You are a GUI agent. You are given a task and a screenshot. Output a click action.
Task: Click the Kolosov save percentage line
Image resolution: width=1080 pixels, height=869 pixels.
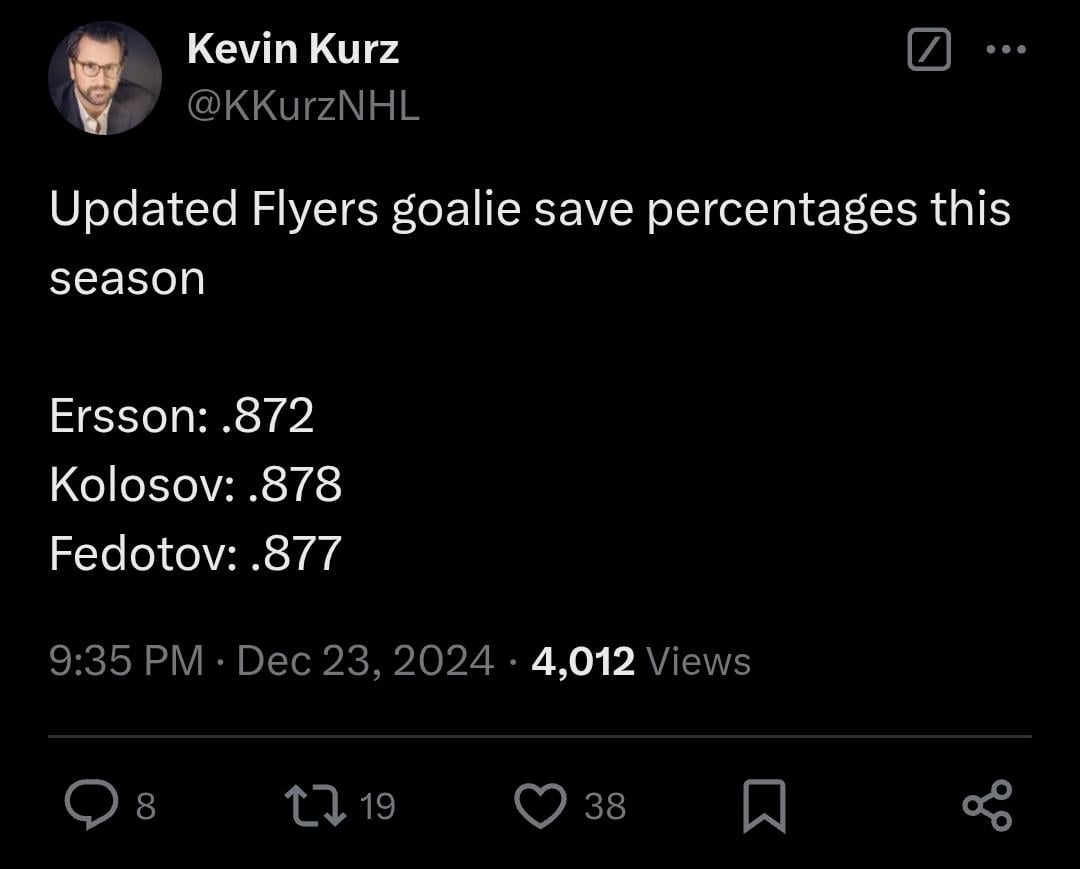coord(196,485)
